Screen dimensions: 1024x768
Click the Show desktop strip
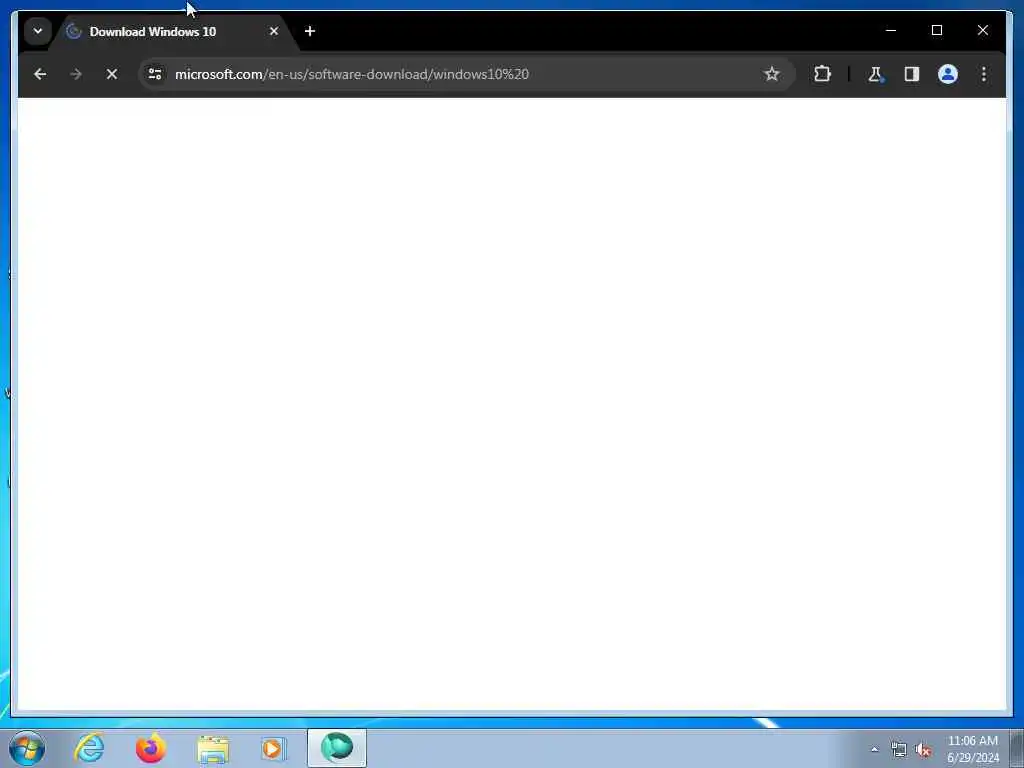tap(1017, 749)
